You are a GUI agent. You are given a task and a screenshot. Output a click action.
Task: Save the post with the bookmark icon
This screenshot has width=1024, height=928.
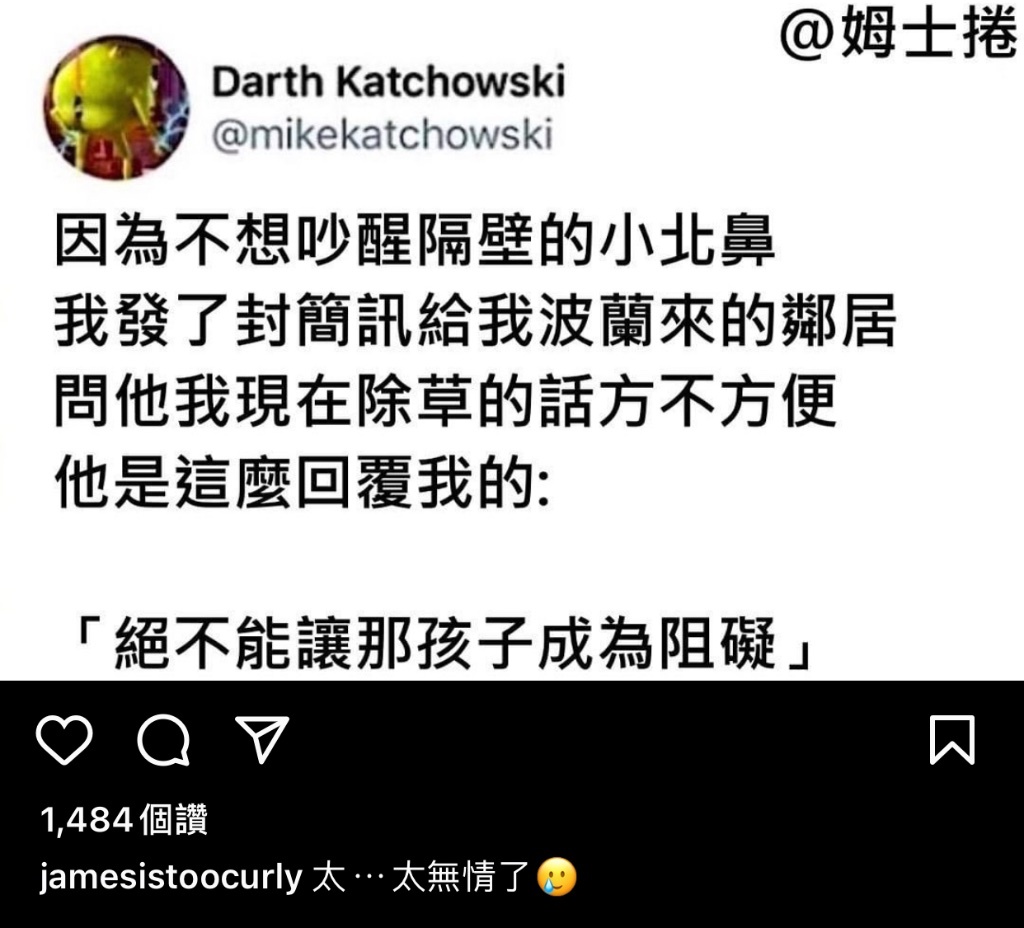(952, 739)
